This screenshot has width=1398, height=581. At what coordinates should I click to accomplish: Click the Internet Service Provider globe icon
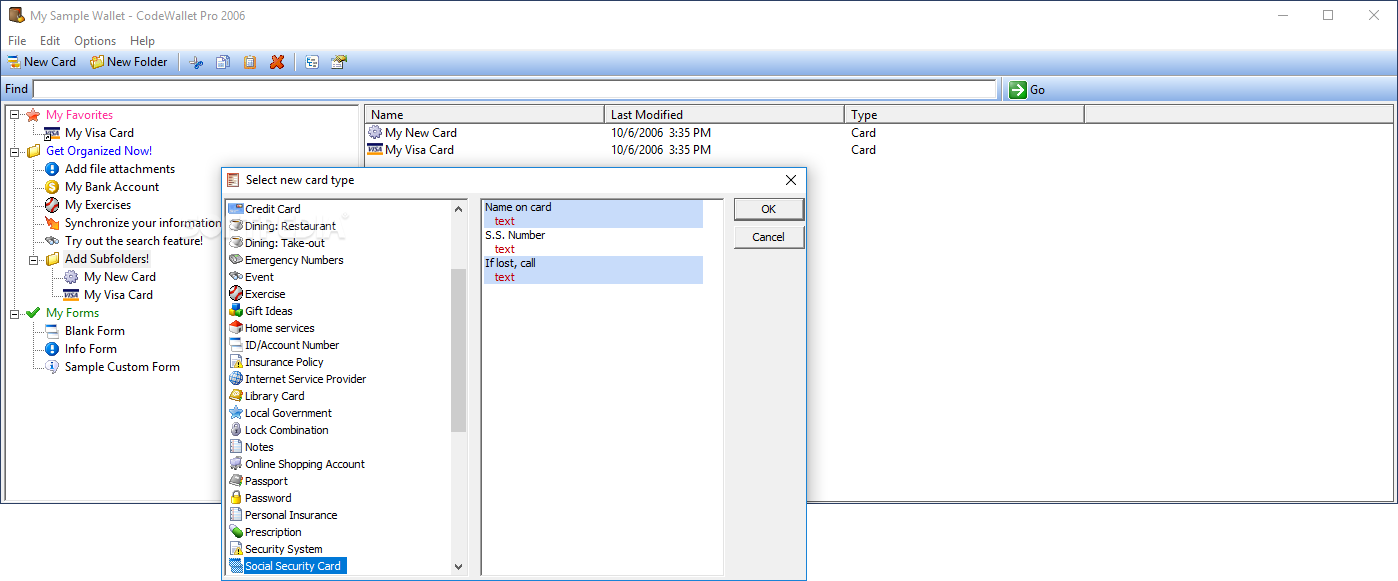coord(236,379)
